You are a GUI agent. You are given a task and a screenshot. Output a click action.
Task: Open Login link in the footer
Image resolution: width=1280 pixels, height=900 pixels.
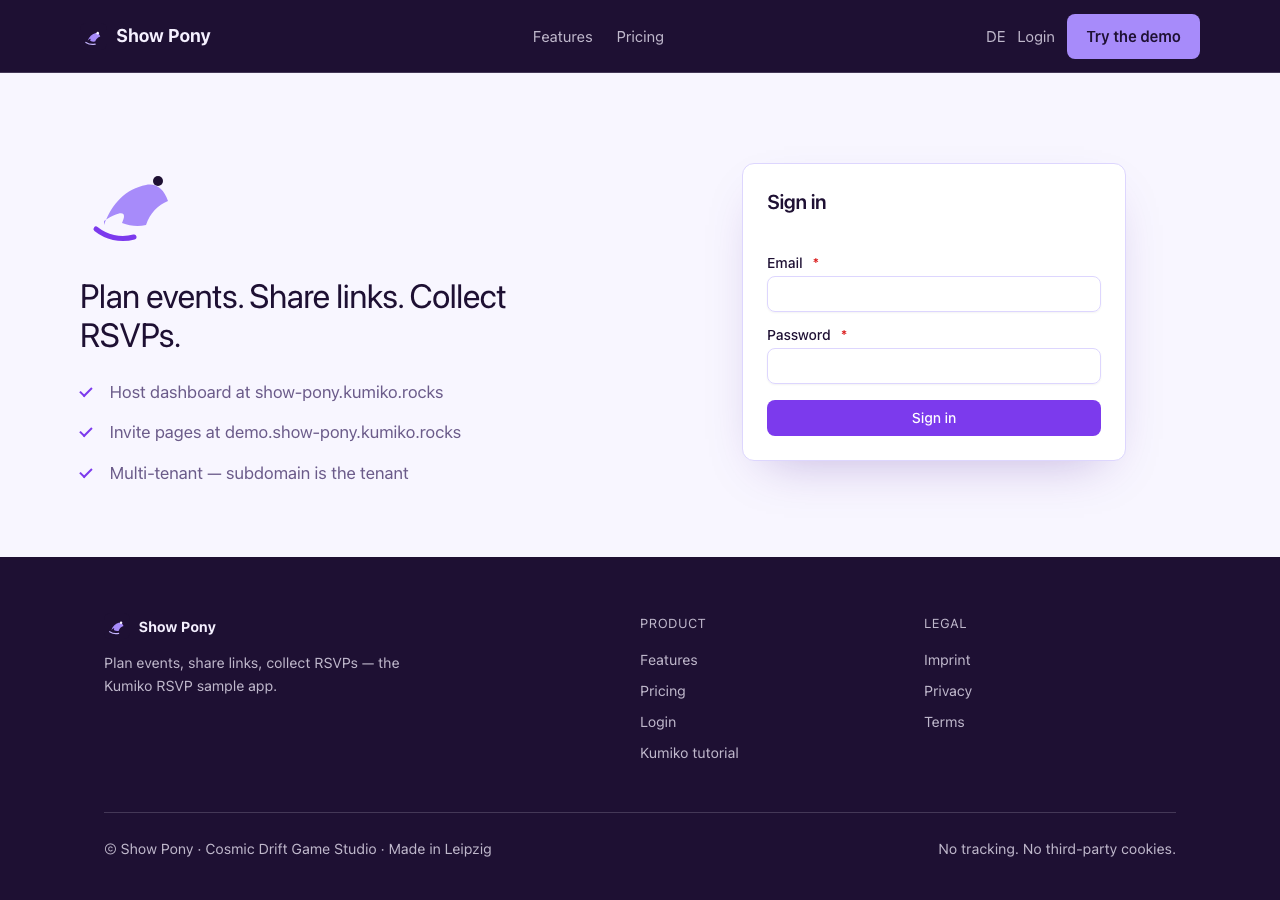658,722
